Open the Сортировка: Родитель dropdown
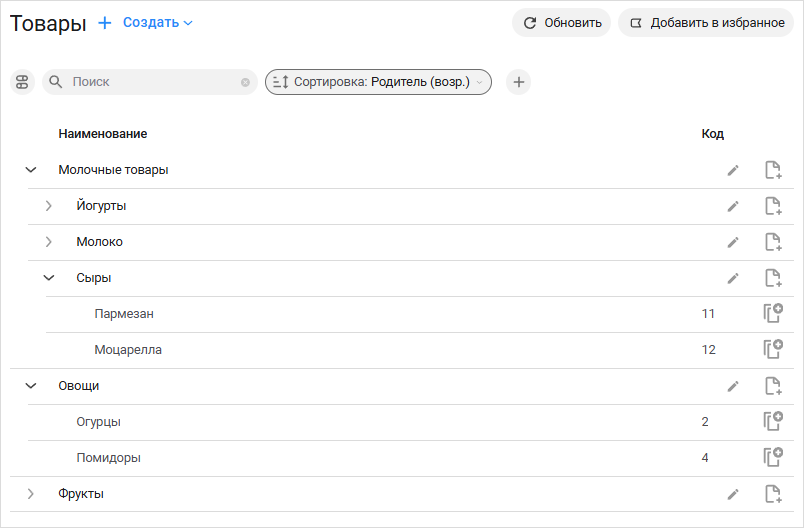 pyautogui.click(x=378, y=82)
